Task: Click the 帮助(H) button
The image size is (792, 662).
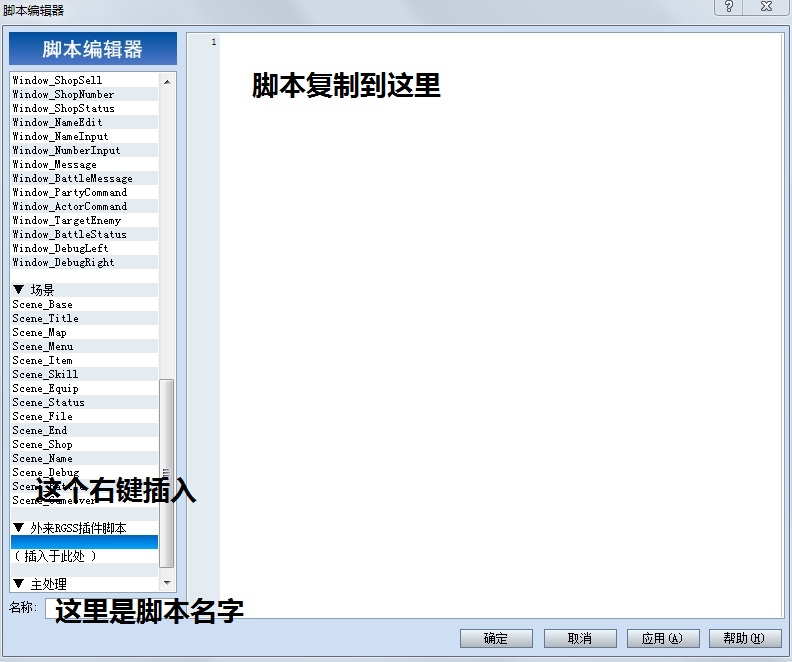Action: [x=745, y=638]
